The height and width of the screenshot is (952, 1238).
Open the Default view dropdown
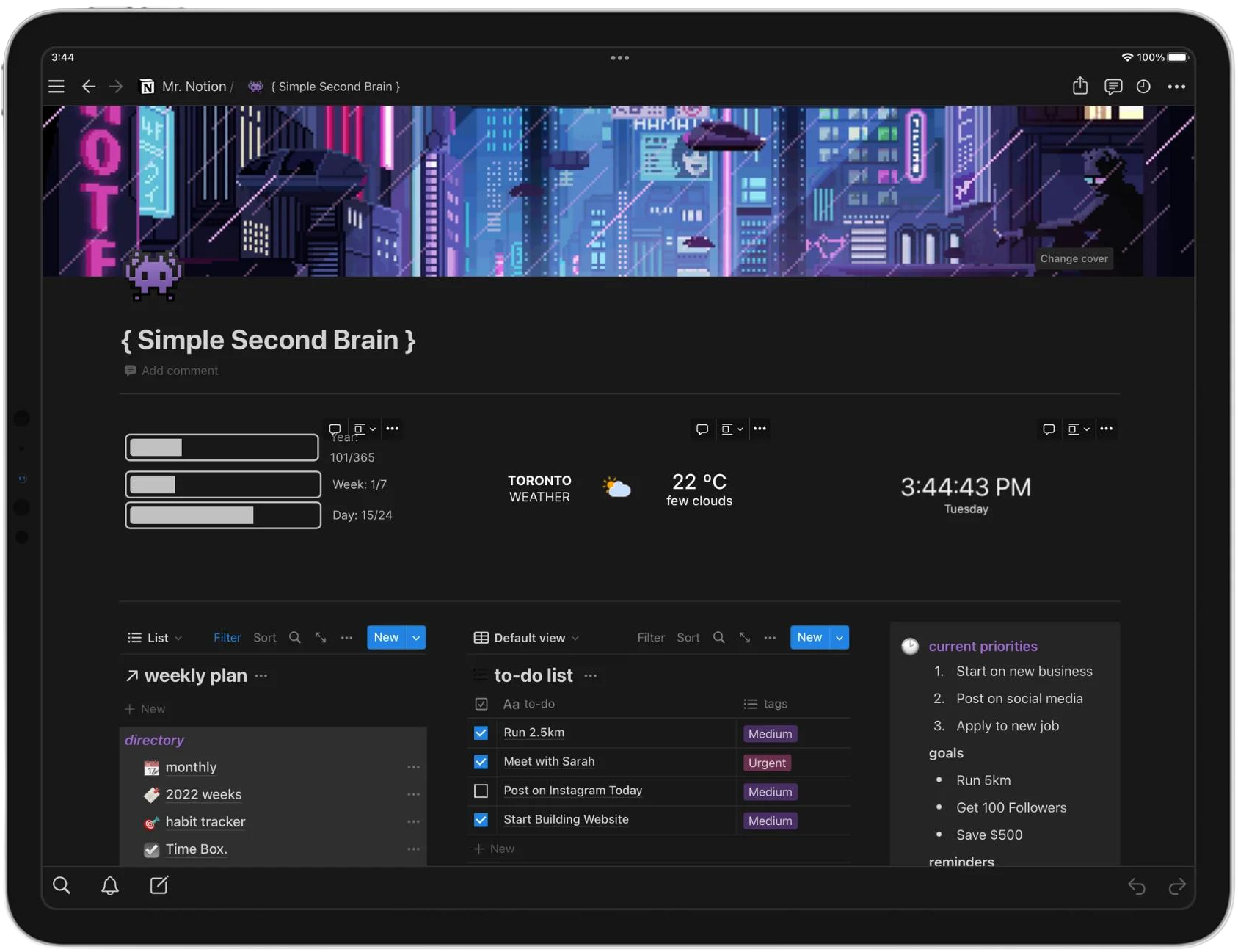point(526,638)
